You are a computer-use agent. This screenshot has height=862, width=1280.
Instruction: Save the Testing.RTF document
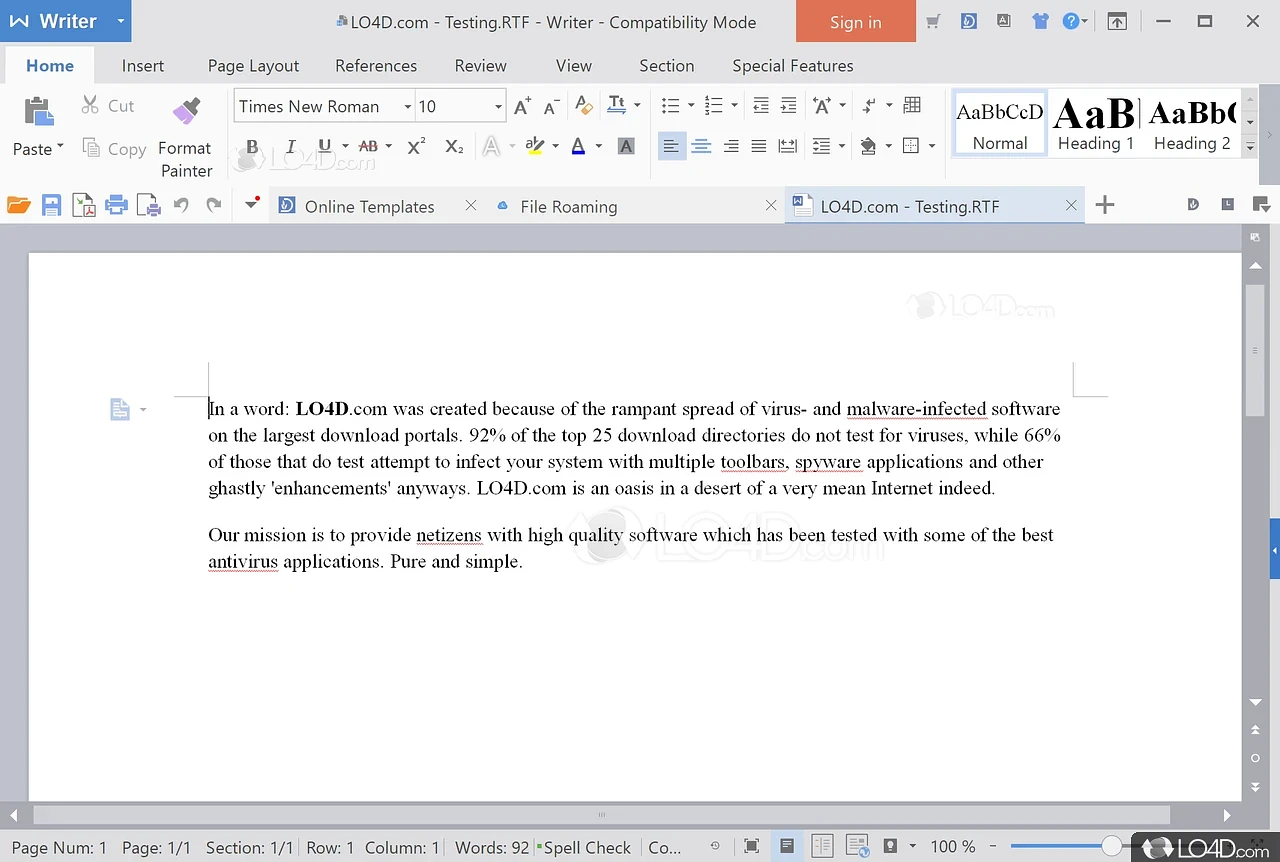coord(51,204)
